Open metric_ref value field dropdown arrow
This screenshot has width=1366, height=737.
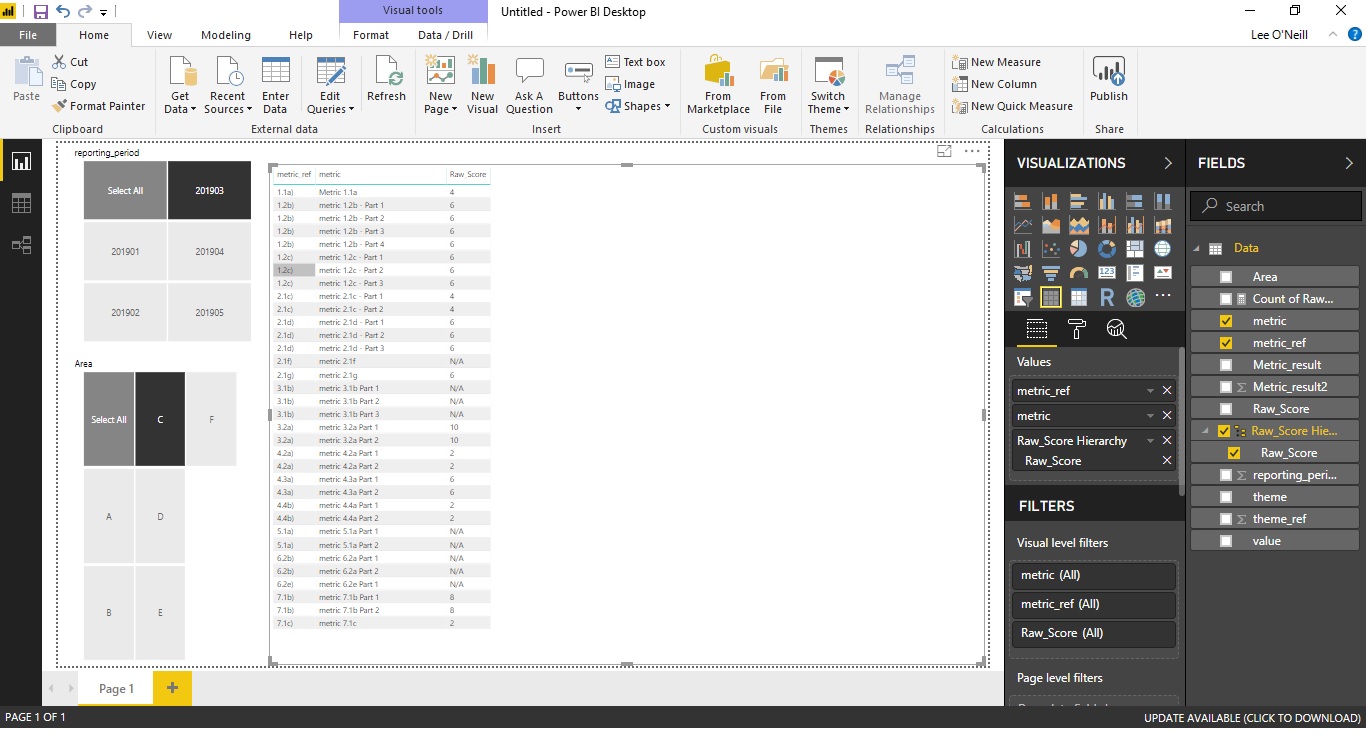(x=1150, y=391)
